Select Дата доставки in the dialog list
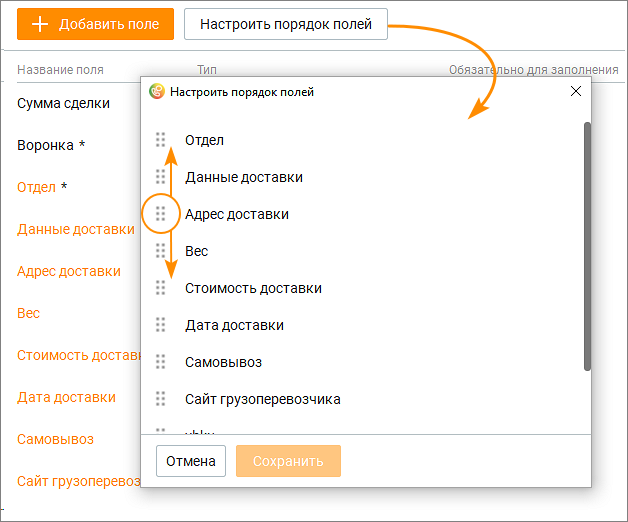The image size is (628, 522). pos(234,325)
